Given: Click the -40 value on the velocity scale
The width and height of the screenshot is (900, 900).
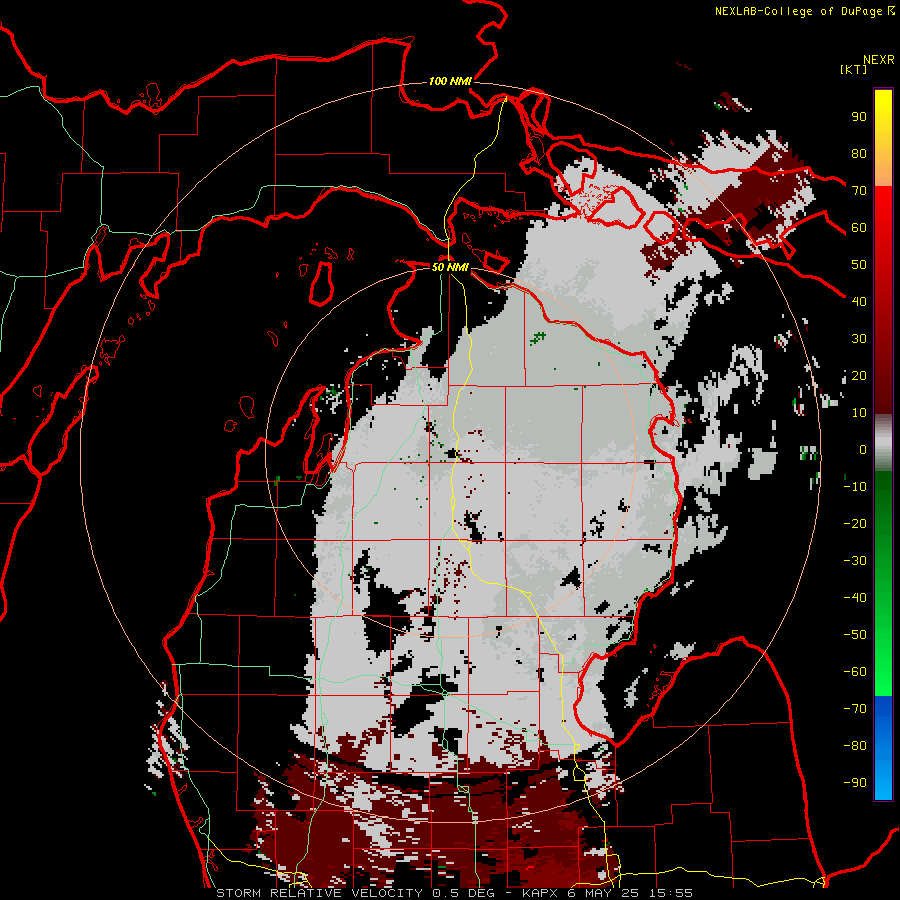Looking at the screenshot, I should 855,598.
